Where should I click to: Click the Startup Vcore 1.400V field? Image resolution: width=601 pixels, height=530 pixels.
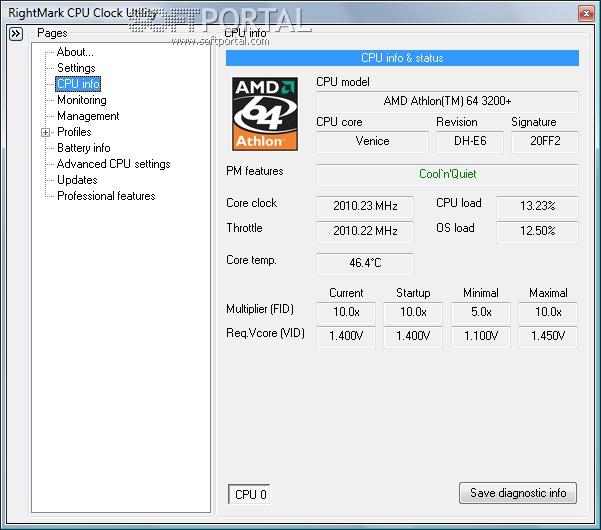413,337
